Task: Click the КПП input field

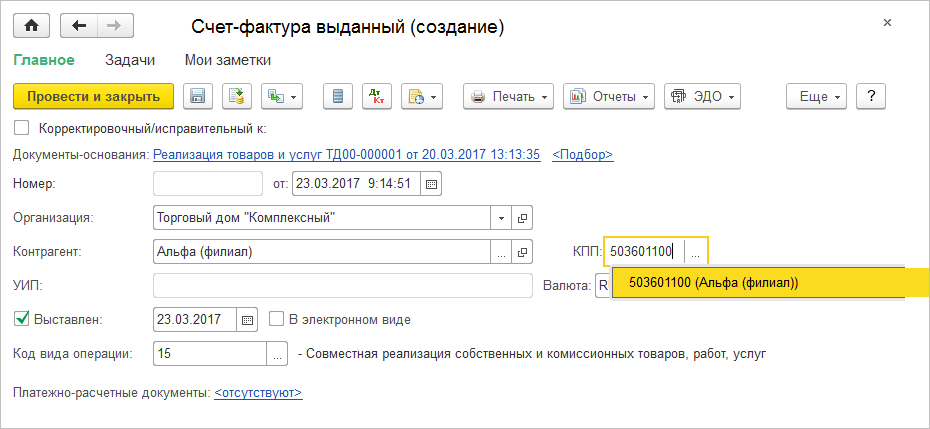Action: pos(645,252)
